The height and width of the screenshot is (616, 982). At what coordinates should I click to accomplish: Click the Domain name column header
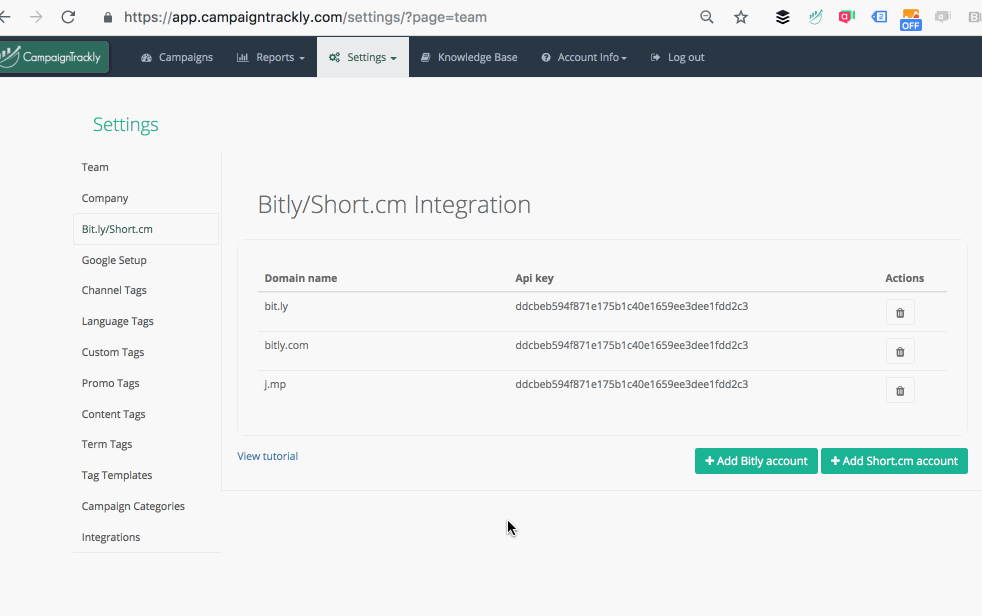[x=301, y=278]
